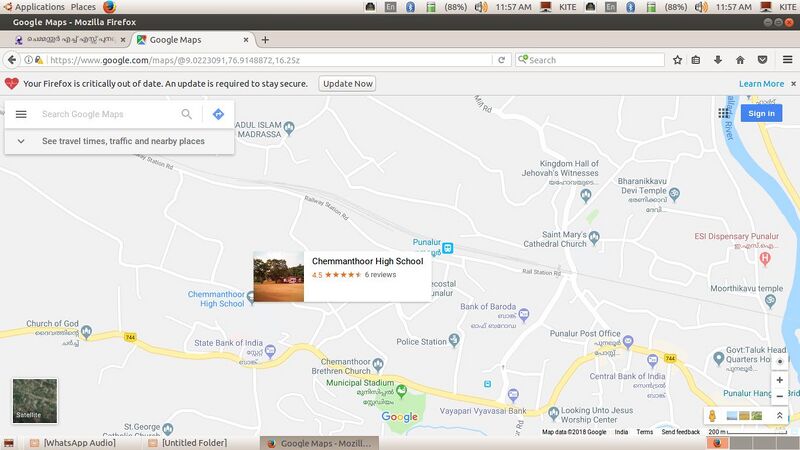Screen dimensions: 800x450
Task: Open Places menu in top panel
Action: (83, 7)
